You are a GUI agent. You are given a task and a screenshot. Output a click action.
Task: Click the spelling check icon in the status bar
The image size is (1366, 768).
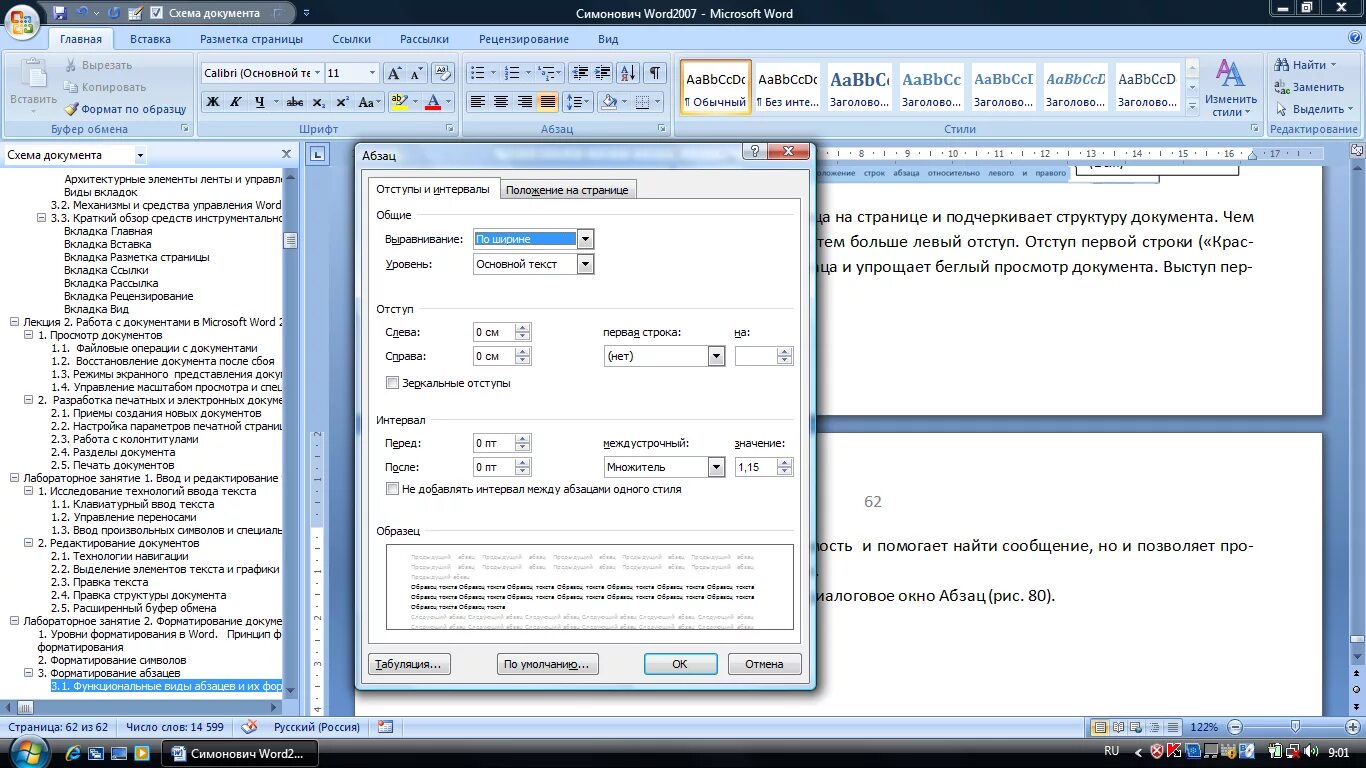249,727
